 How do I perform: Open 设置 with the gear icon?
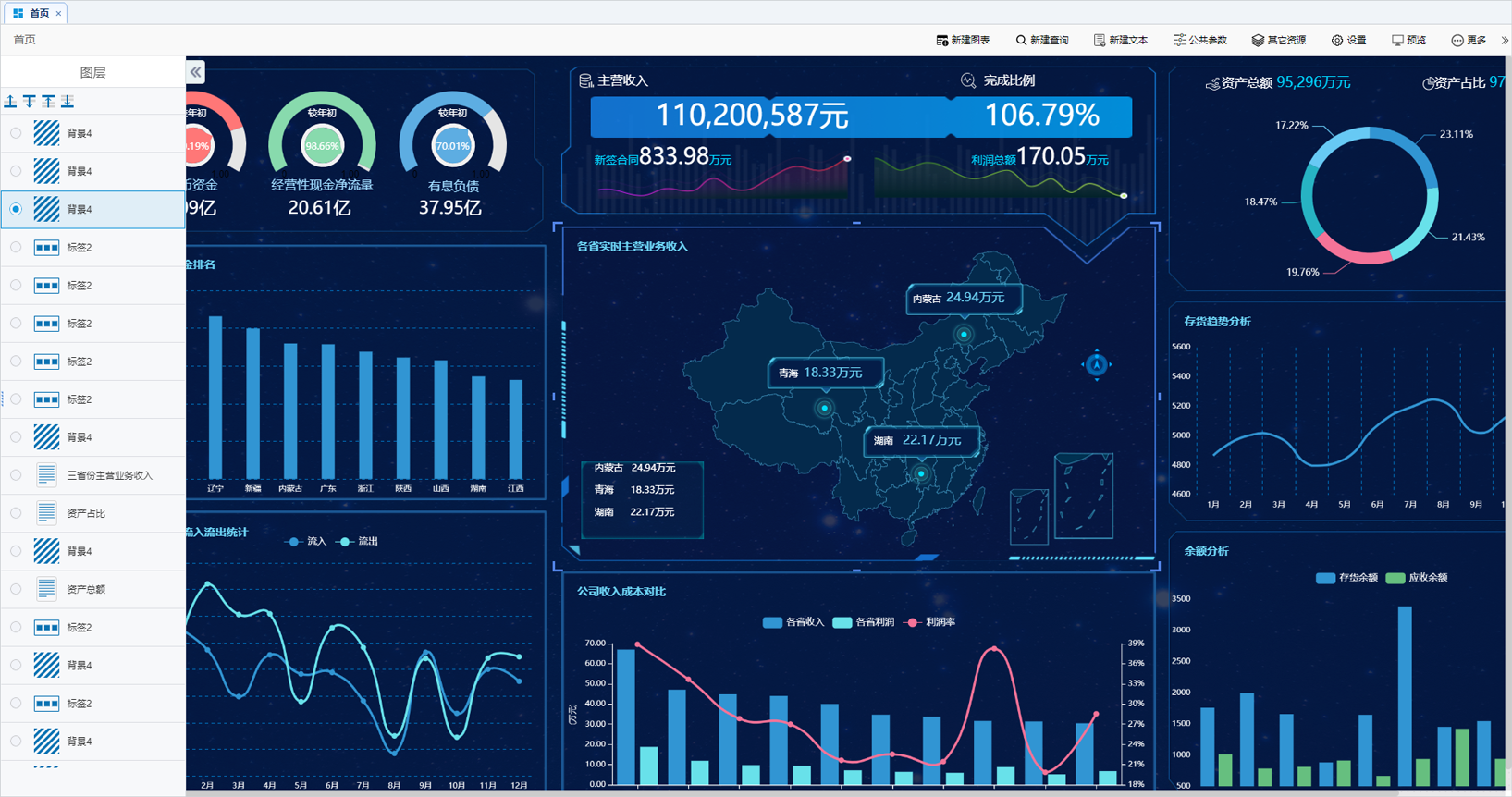(x=1348, y=40)
